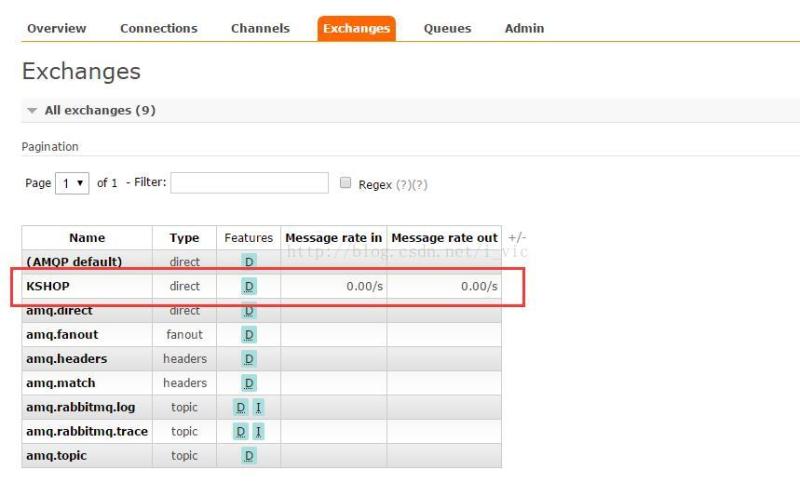This screenshot has height=483, width=800.
Task: Click into the Filter text field
Action: click(249, 183)
